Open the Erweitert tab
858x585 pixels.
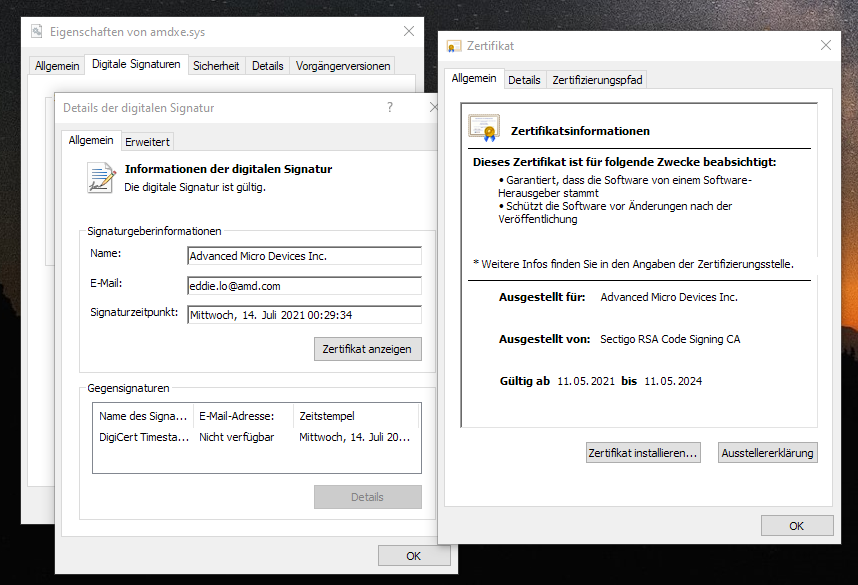147,142
